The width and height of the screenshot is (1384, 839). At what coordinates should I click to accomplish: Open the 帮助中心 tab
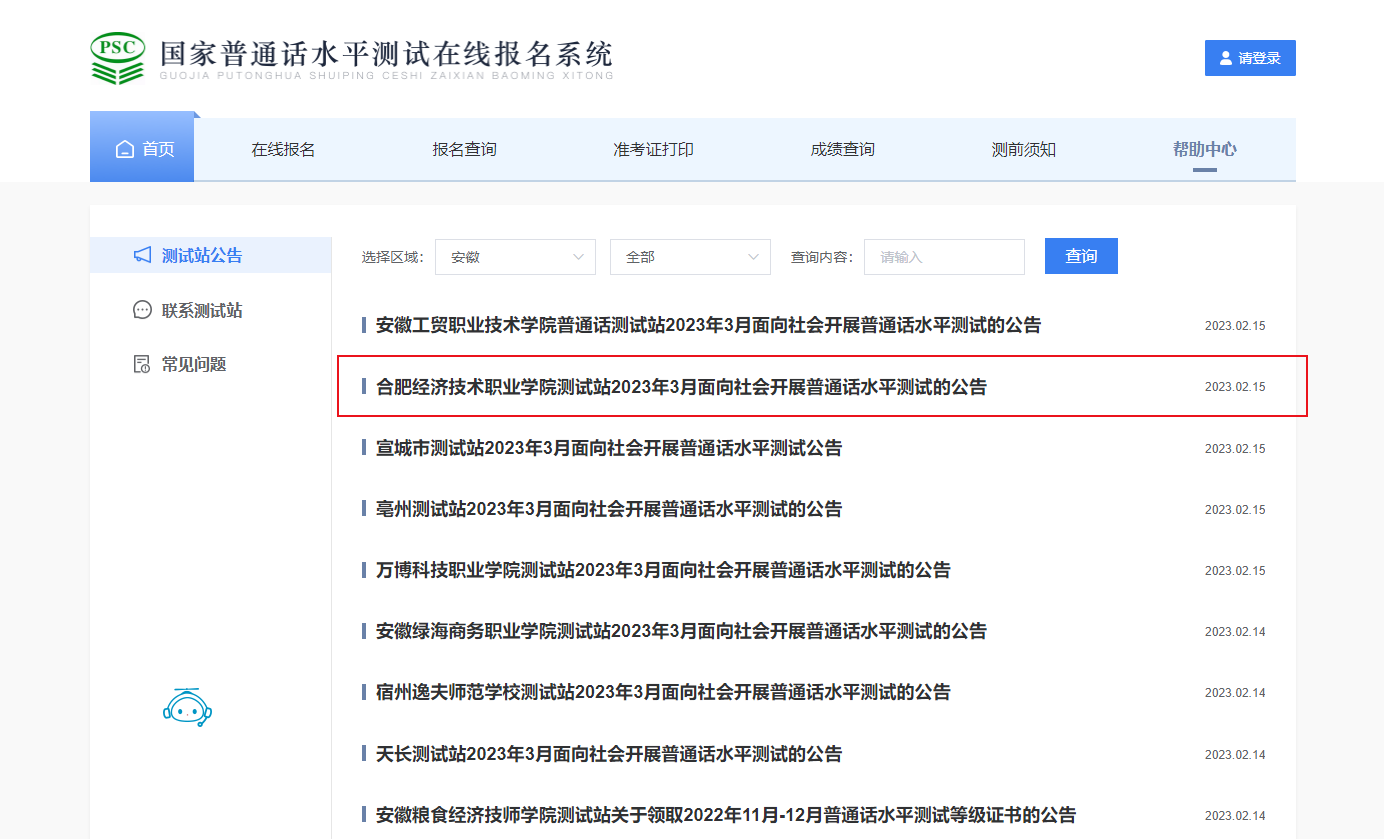point(1204,150)
